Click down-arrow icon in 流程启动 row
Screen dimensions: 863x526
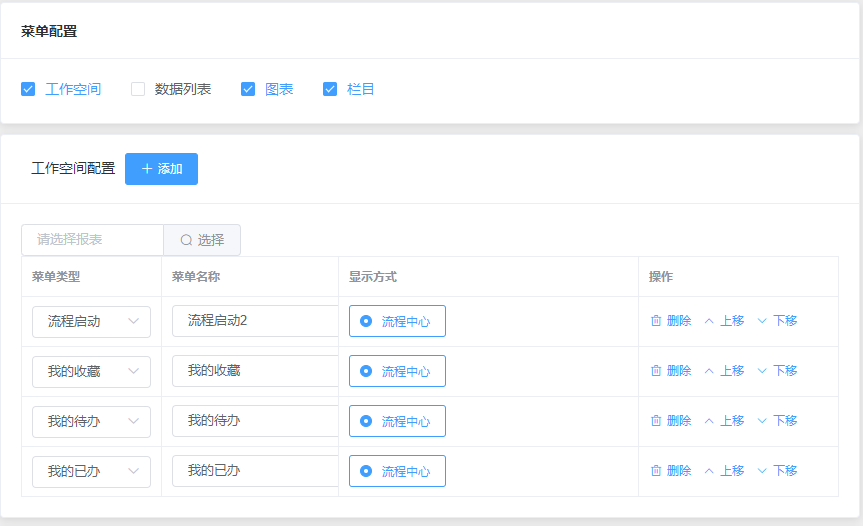(x=762, y=321)
